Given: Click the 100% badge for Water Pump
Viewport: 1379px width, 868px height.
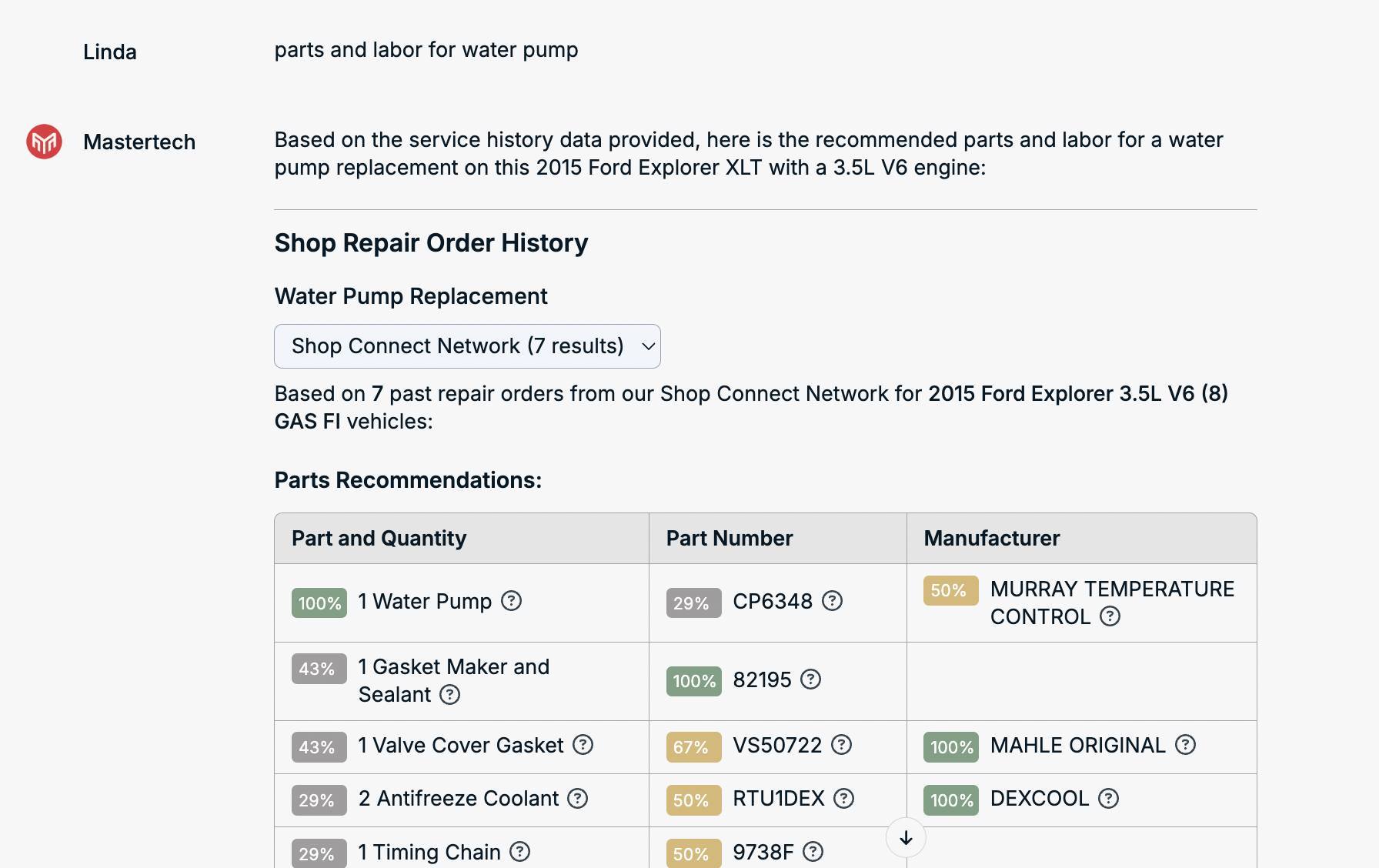Looking at the screenshot, I should point(319,603).
